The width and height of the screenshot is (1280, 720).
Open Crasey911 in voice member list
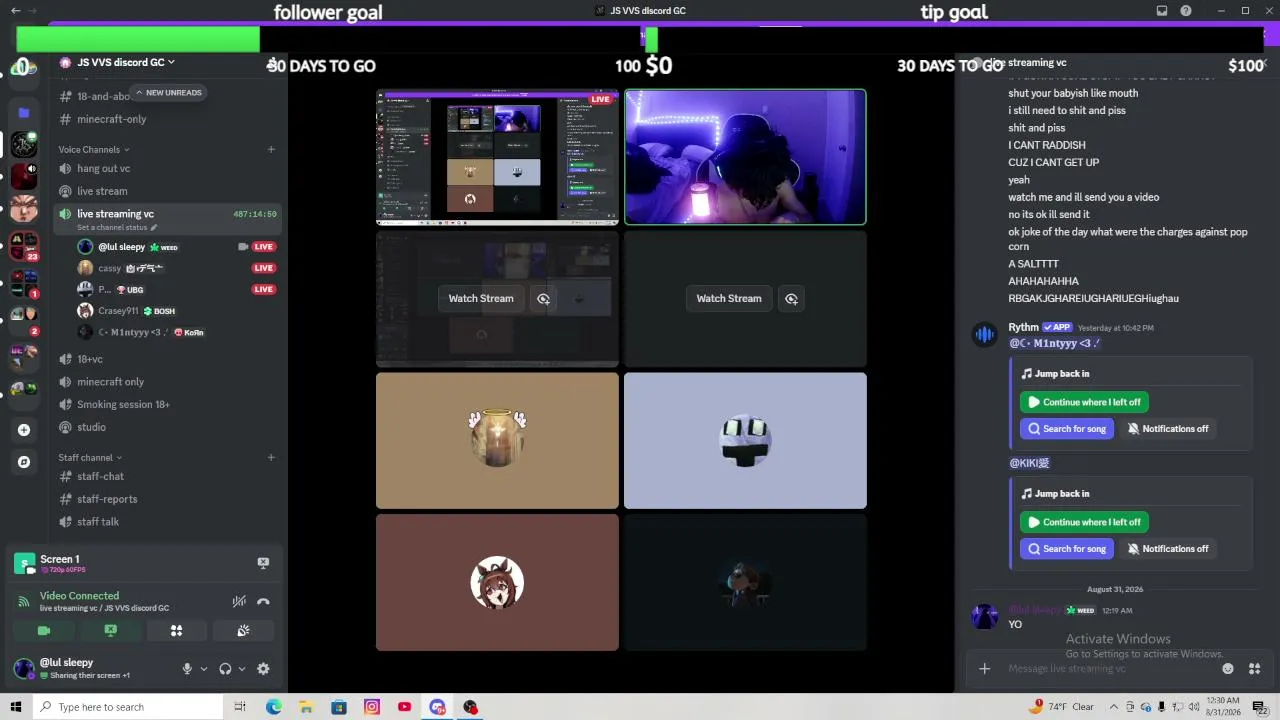coord(118,311)
